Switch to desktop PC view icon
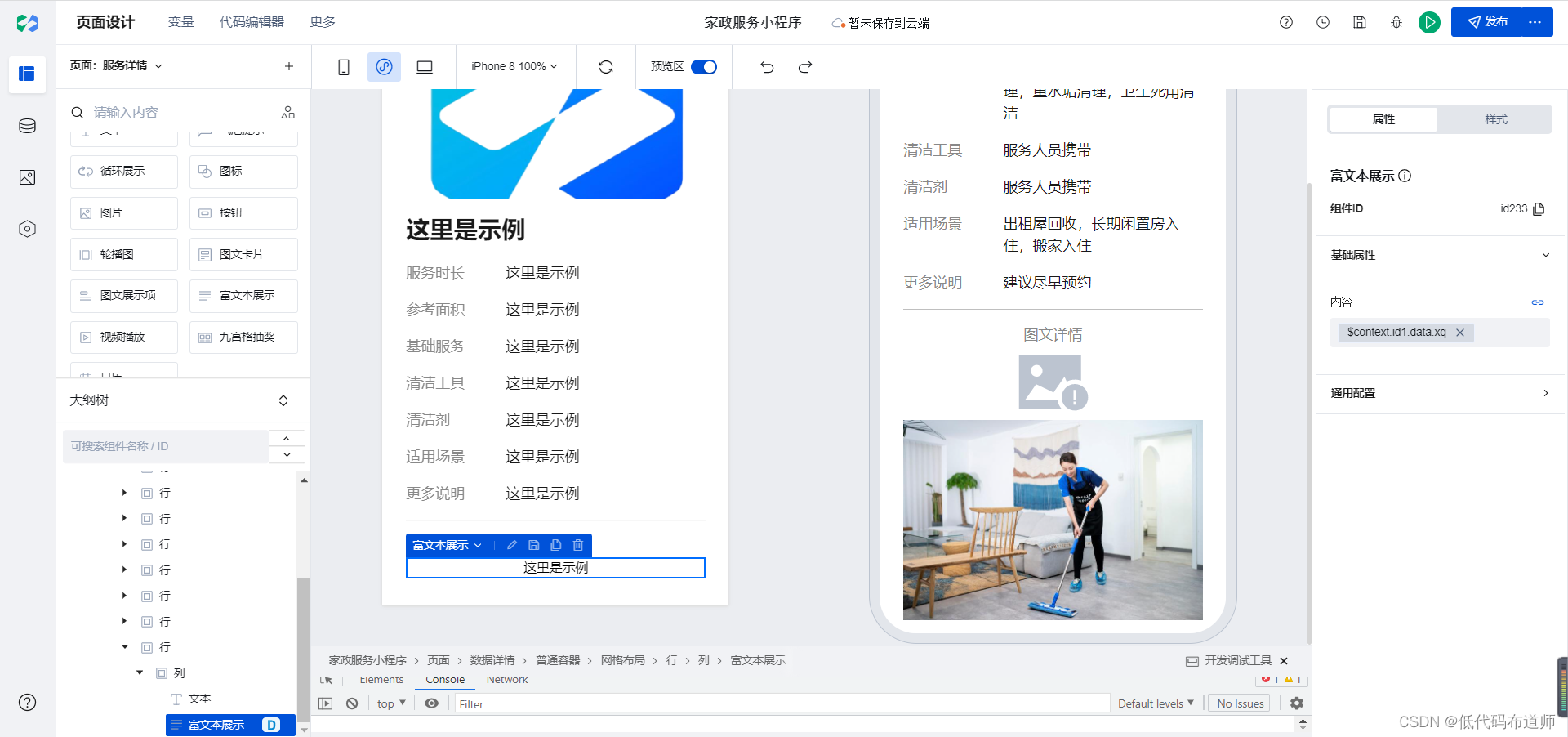 (x=425, y=67)
